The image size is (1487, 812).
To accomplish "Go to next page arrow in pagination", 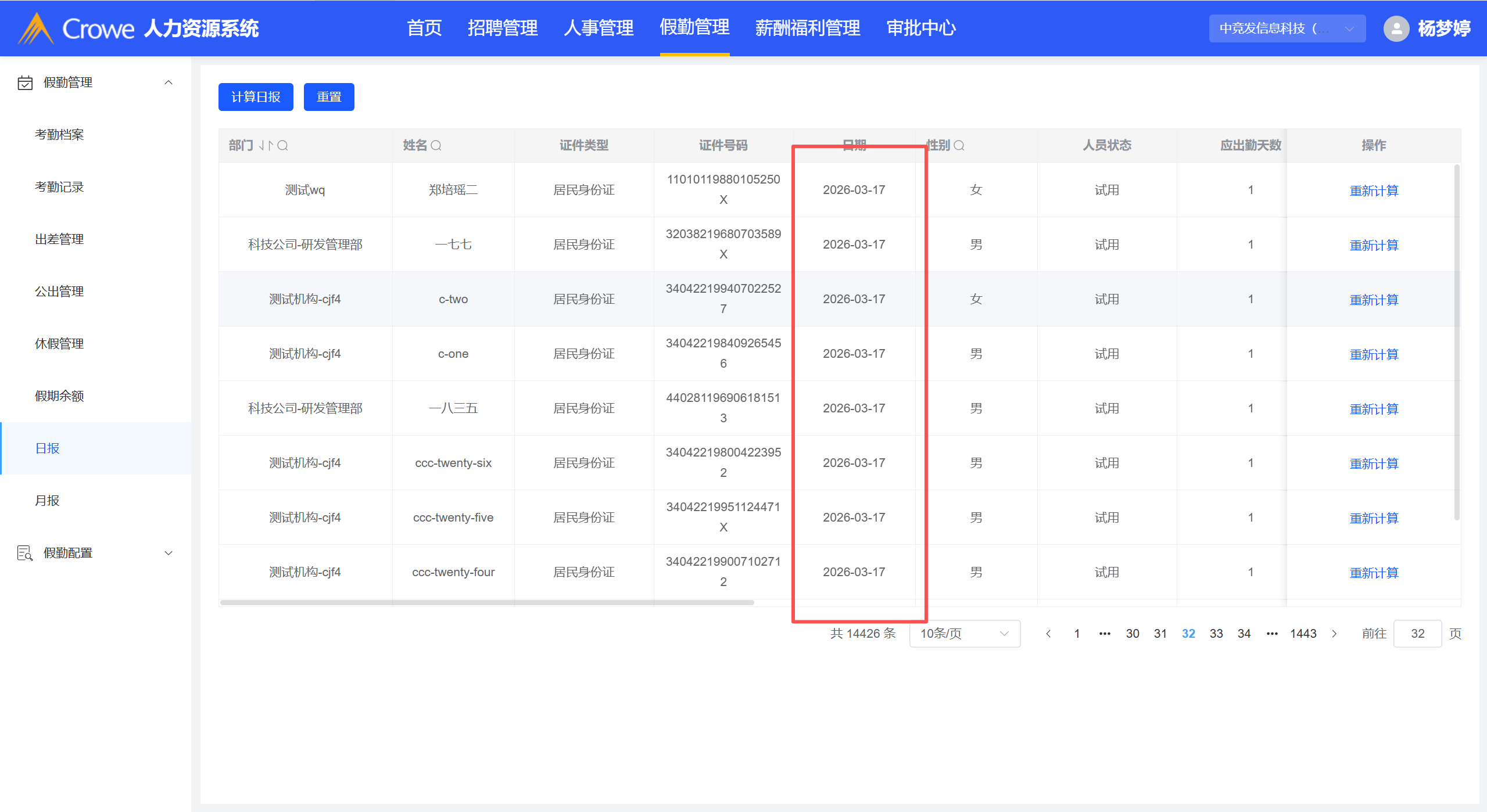I will click(1334, 634).
